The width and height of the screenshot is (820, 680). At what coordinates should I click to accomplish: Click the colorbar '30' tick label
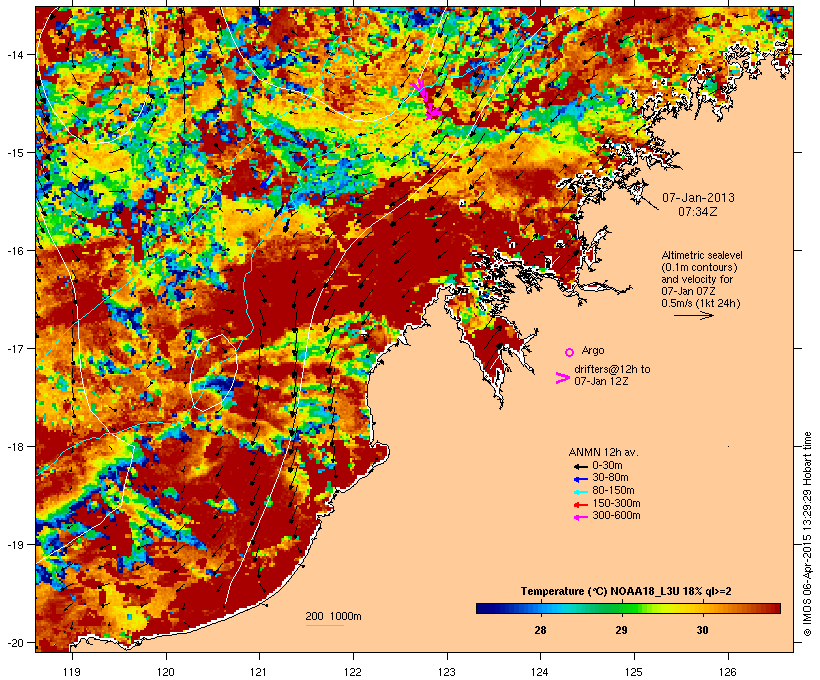point(702,630)
